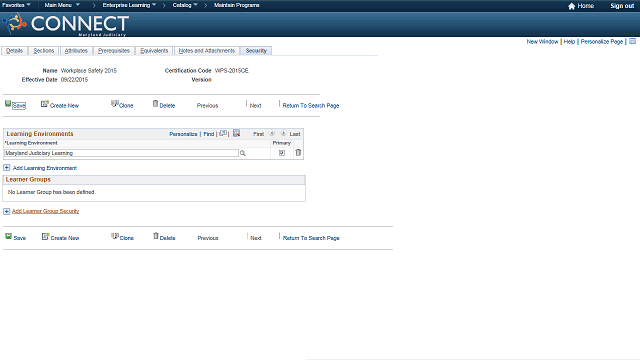Open the Notes and Attachments tab

[207, 51]
